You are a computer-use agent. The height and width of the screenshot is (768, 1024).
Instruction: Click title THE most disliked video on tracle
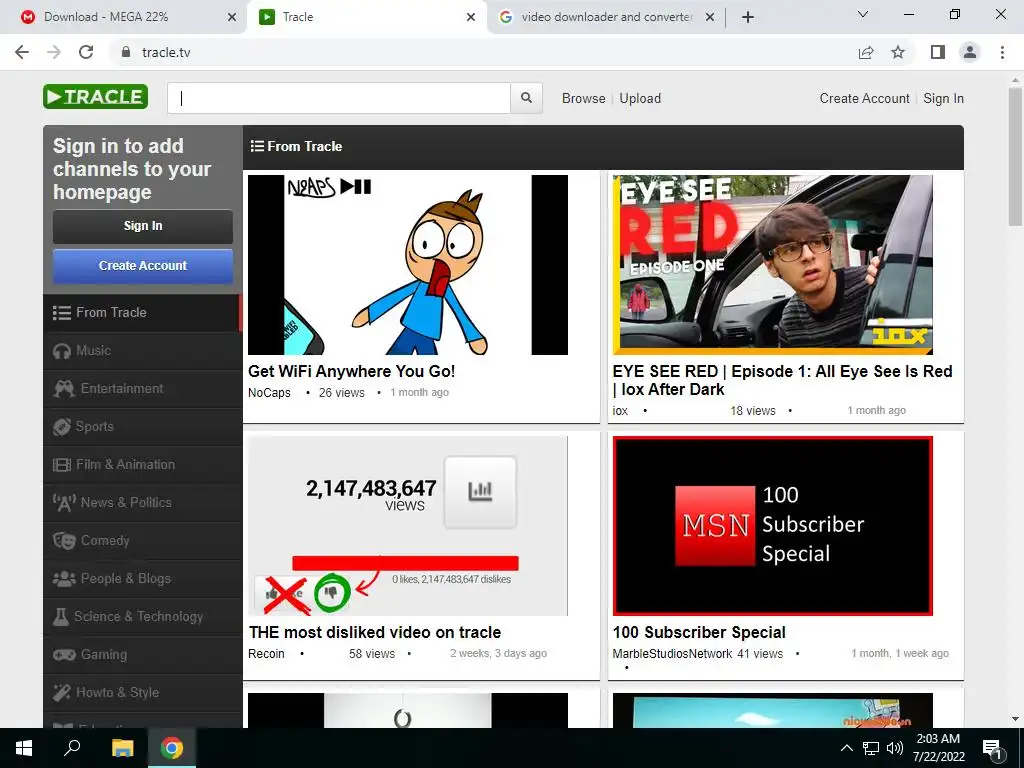pyautogui.click(x=375, y=633)
